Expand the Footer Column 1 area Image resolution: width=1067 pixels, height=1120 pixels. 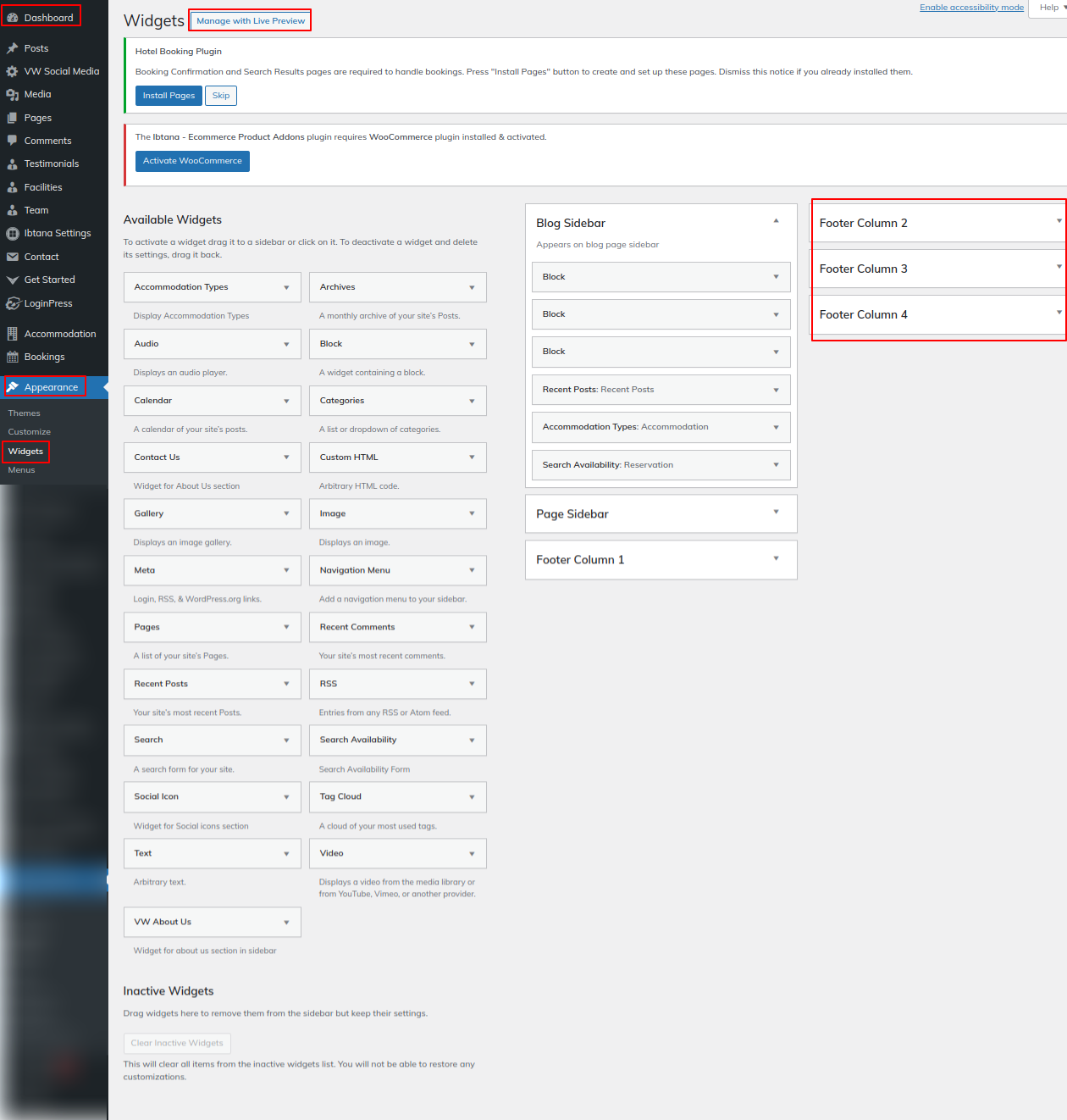click(776, 558)
